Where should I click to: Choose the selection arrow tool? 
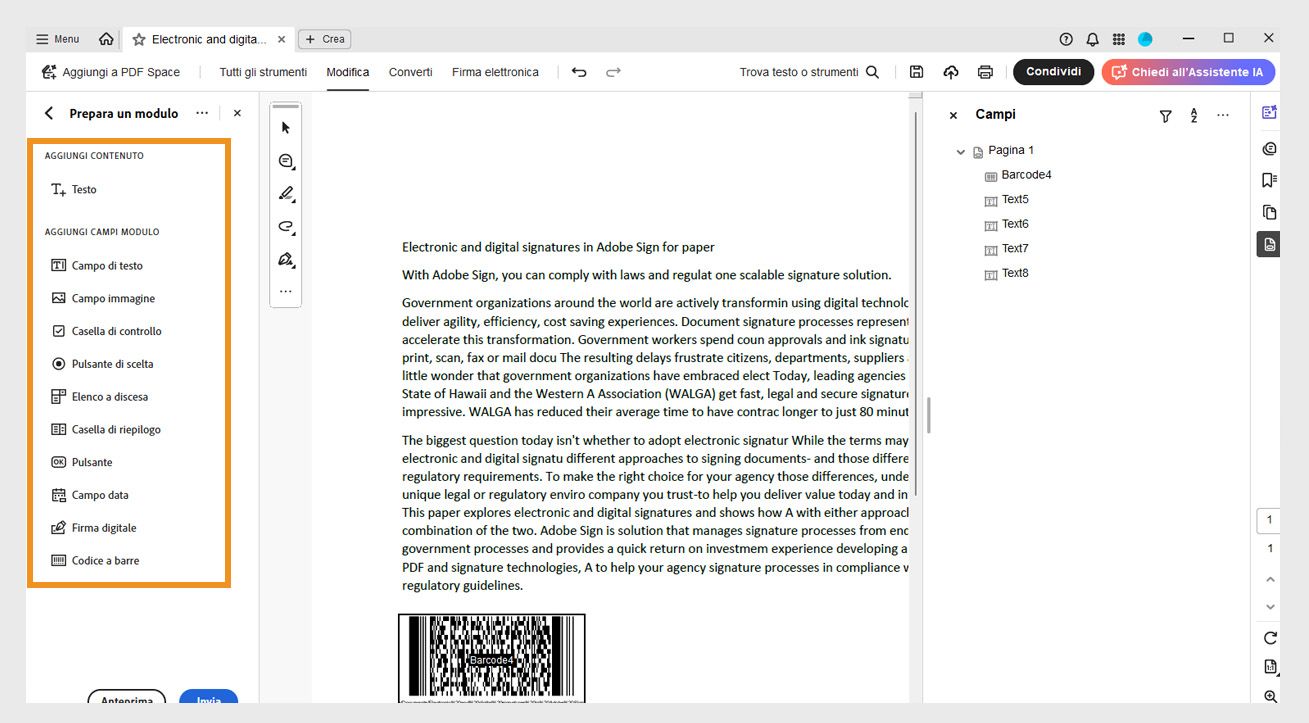pyautogui.click(x=286, y=128)
